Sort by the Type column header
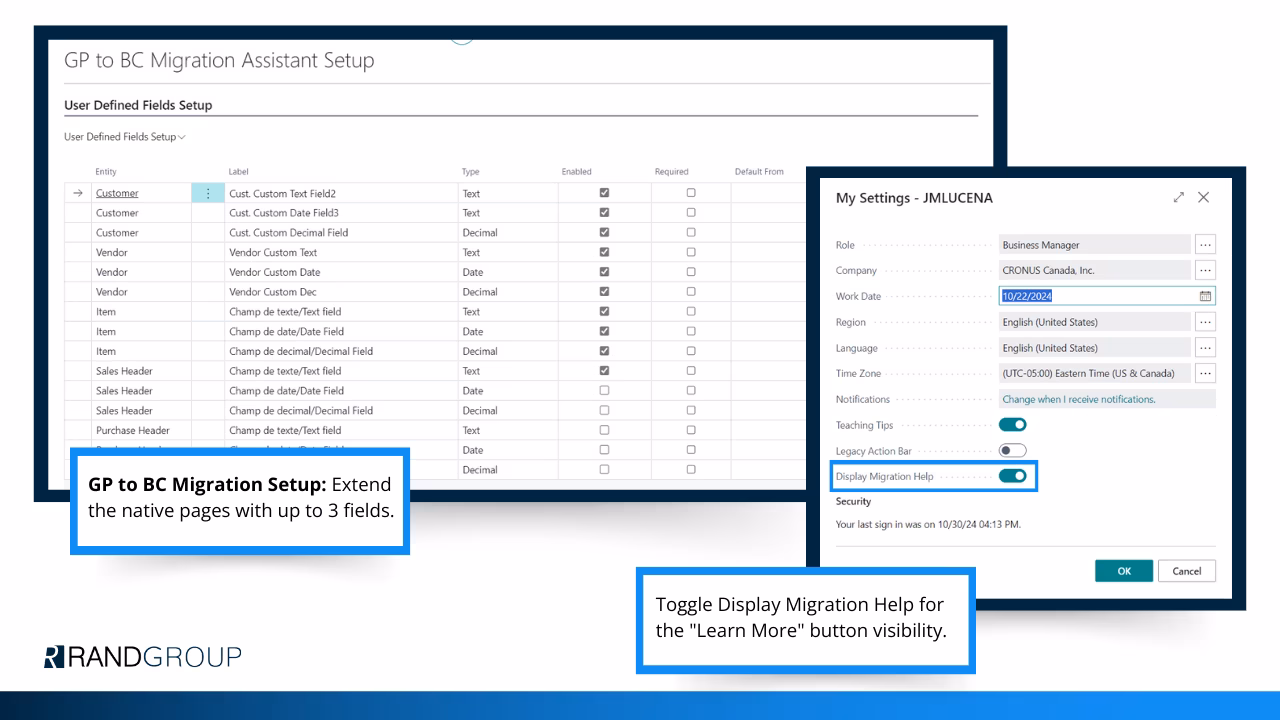This screenshot has width=1280, height=720. (x=471, y=172)
